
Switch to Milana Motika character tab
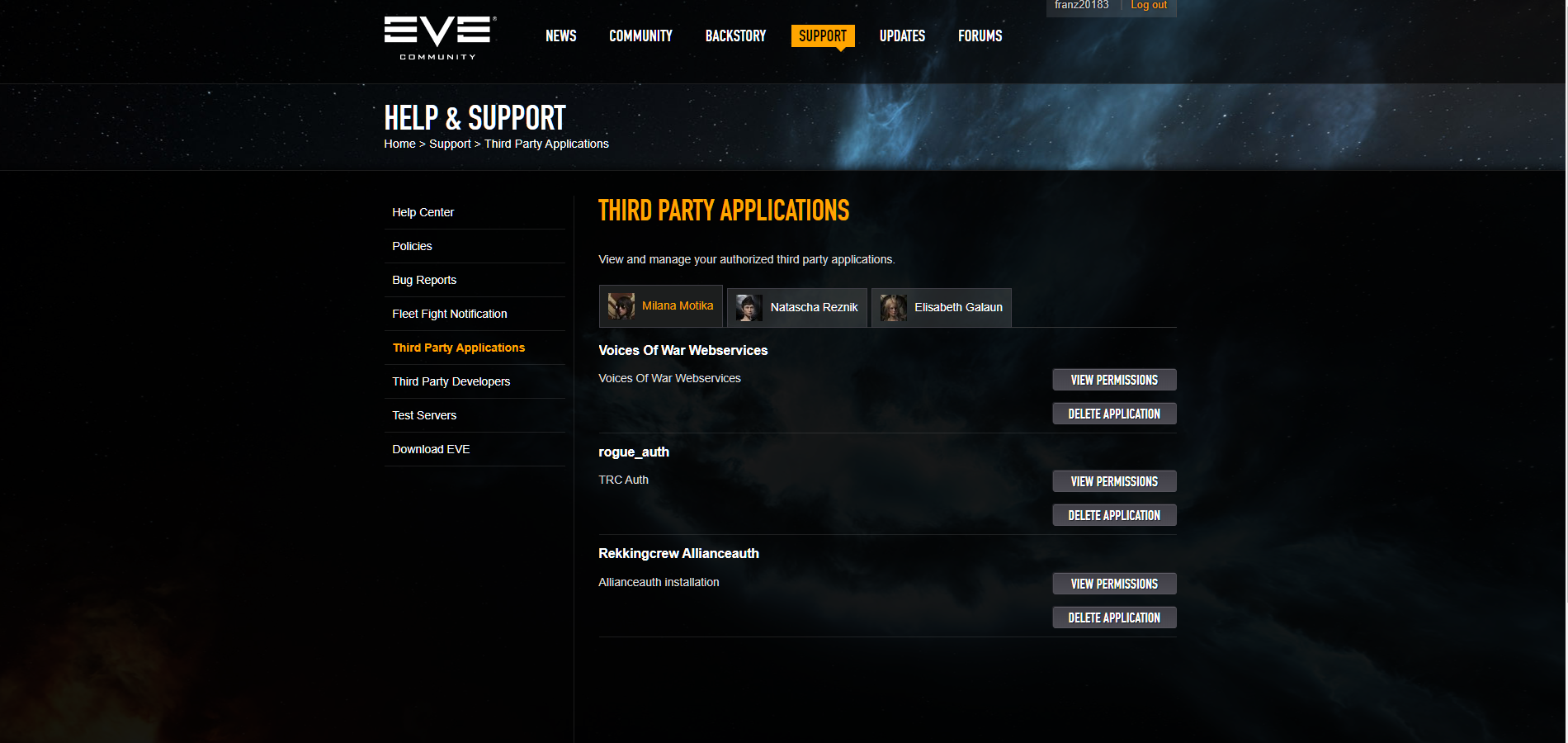click(661, 306)
